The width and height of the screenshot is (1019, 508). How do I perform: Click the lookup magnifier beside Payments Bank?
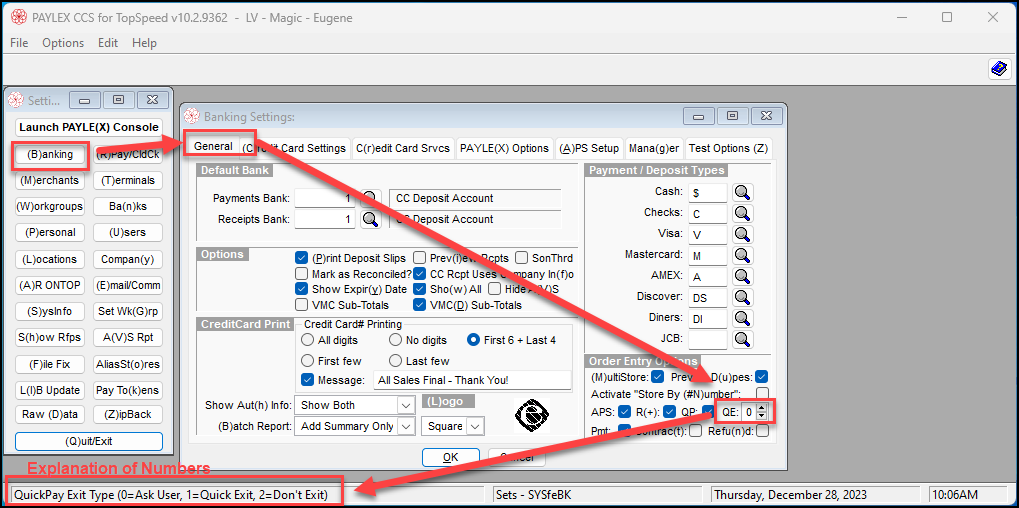370,198
